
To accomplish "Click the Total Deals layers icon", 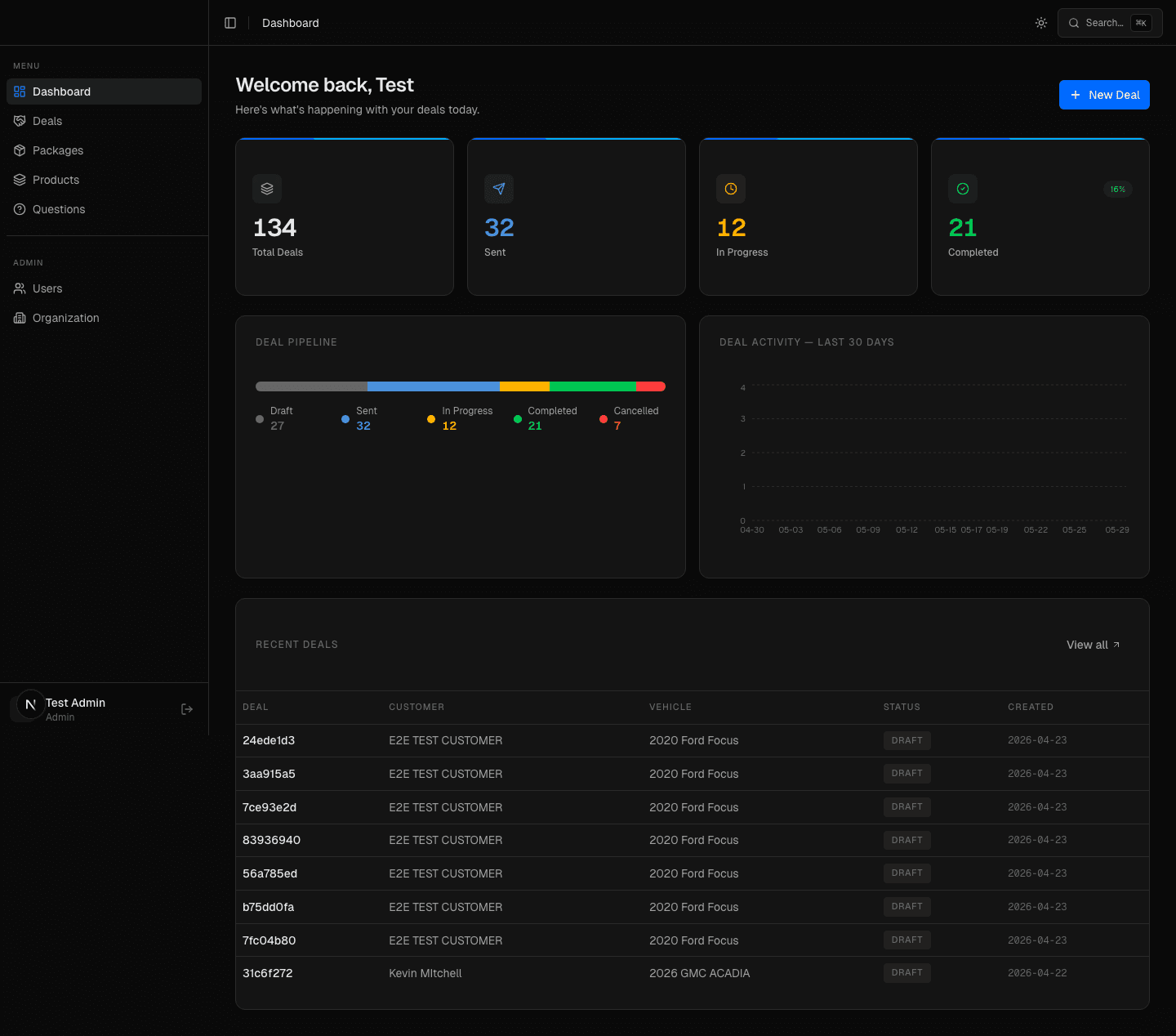I will coord(267,189).
